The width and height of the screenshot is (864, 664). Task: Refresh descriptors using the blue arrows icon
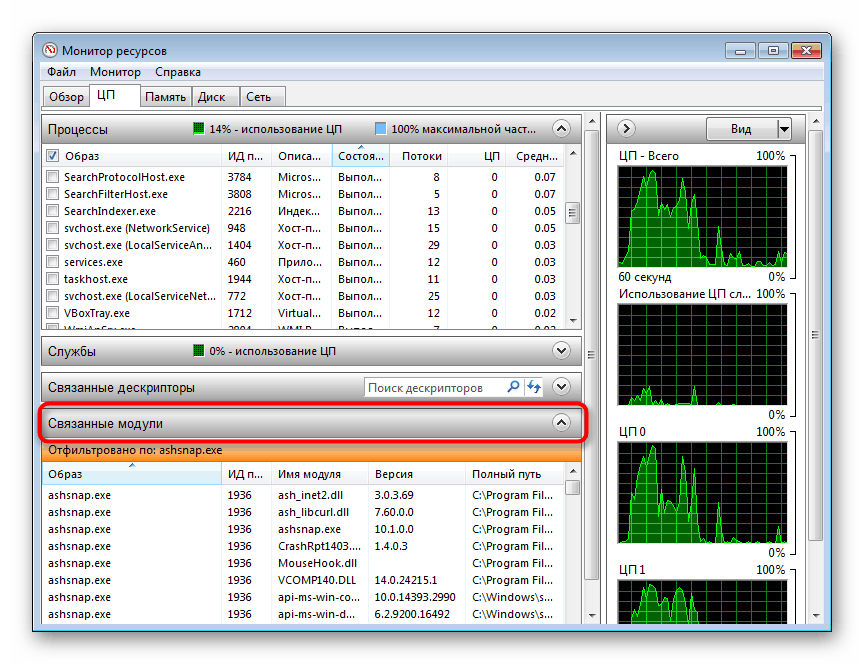click(x=533, y=387)
